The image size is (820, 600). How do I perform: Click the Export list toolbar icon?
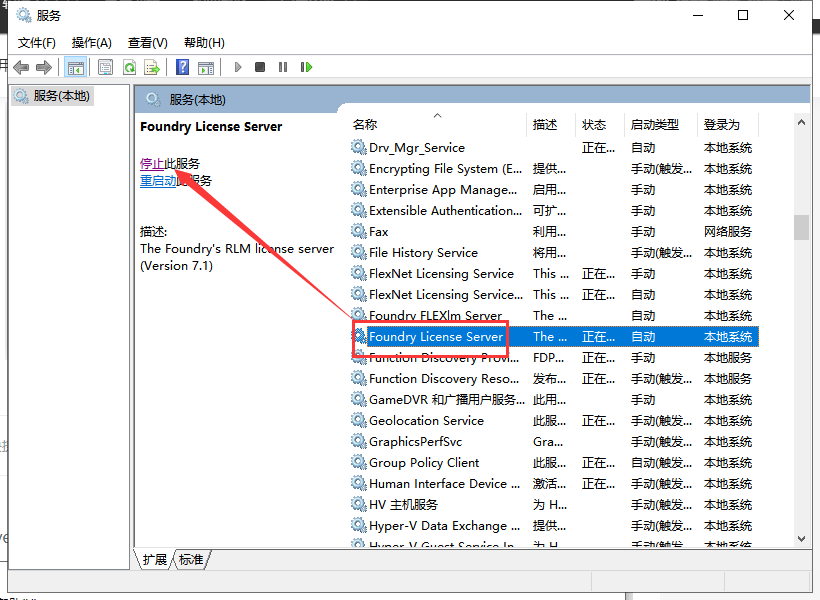pyautogui.click(x=152, y=67)
